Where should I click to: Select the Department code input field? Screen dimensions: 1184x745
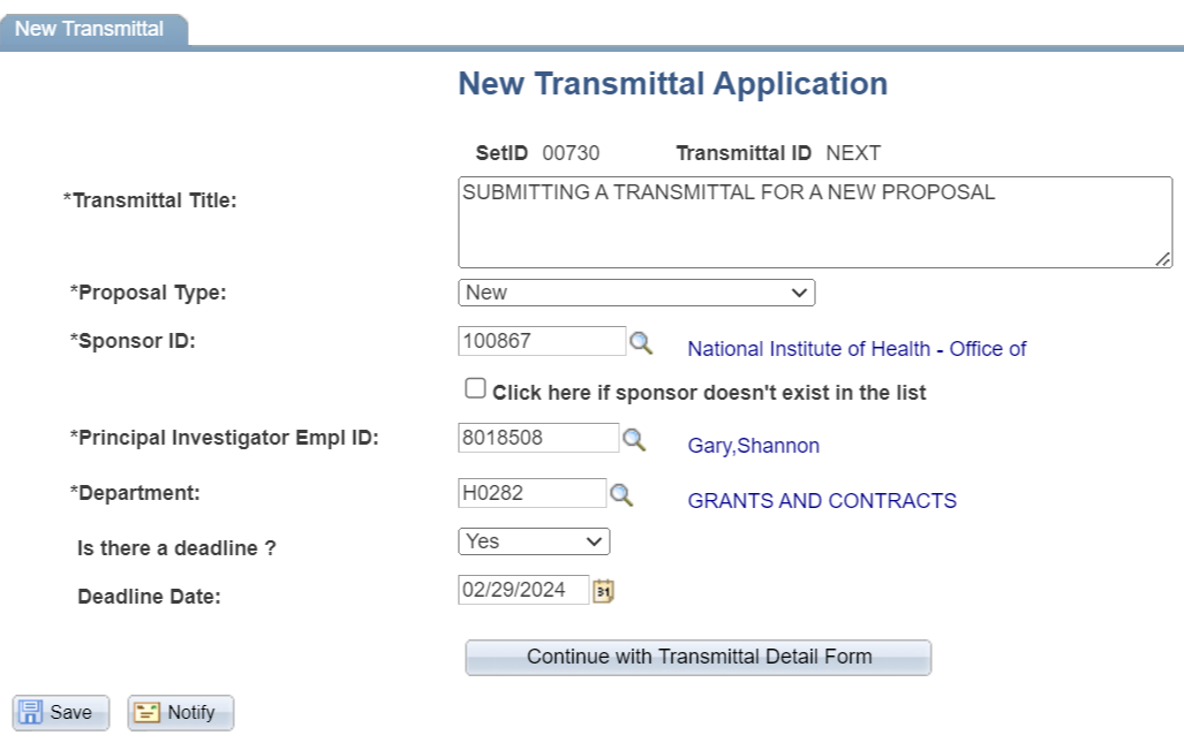click(531, 493)
